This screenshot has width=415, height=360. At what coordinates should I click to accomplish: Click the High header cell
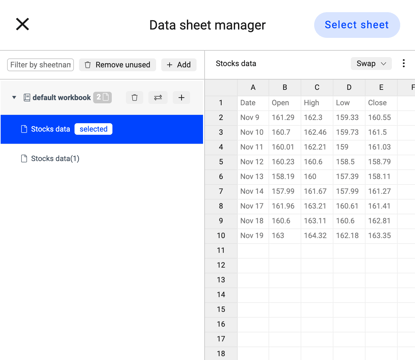(317, 103)
